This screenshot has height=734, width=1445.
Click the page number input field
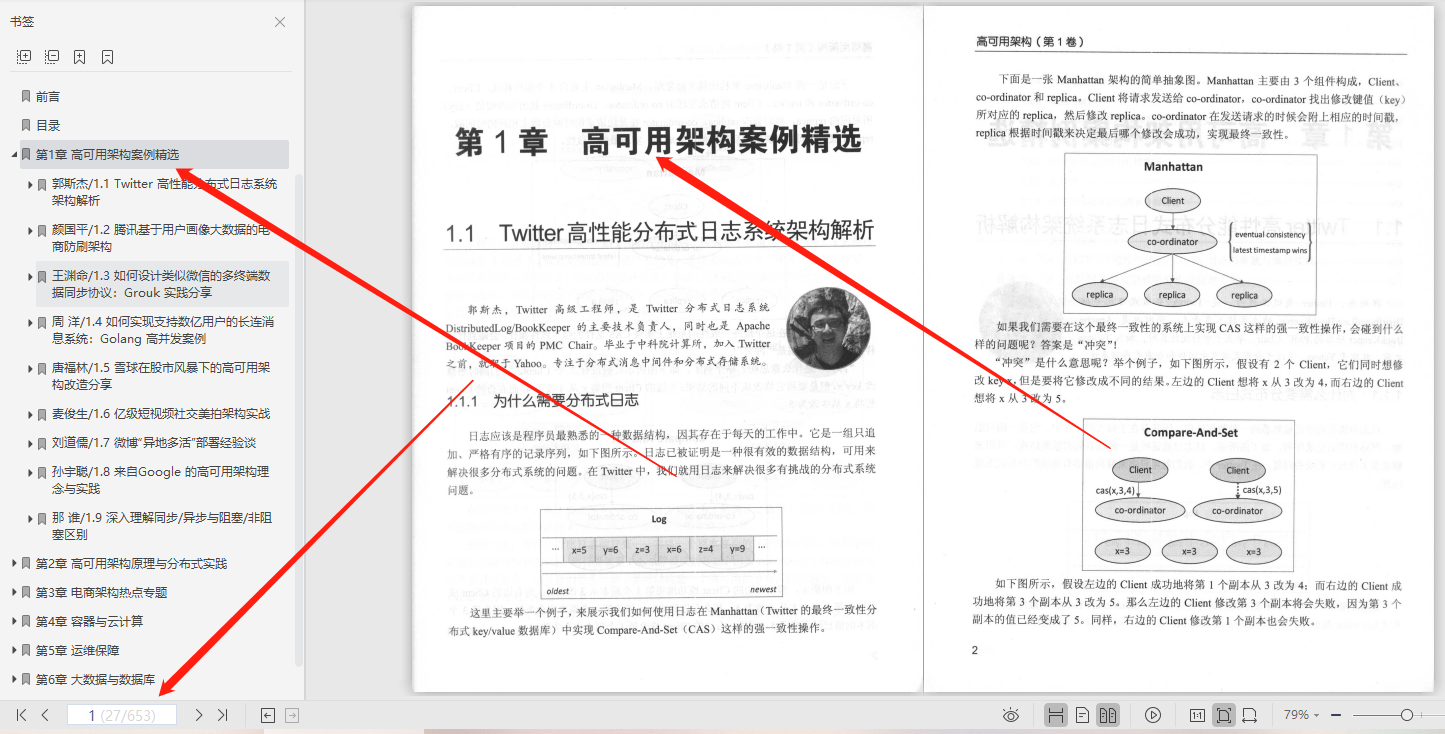(122, 715)
